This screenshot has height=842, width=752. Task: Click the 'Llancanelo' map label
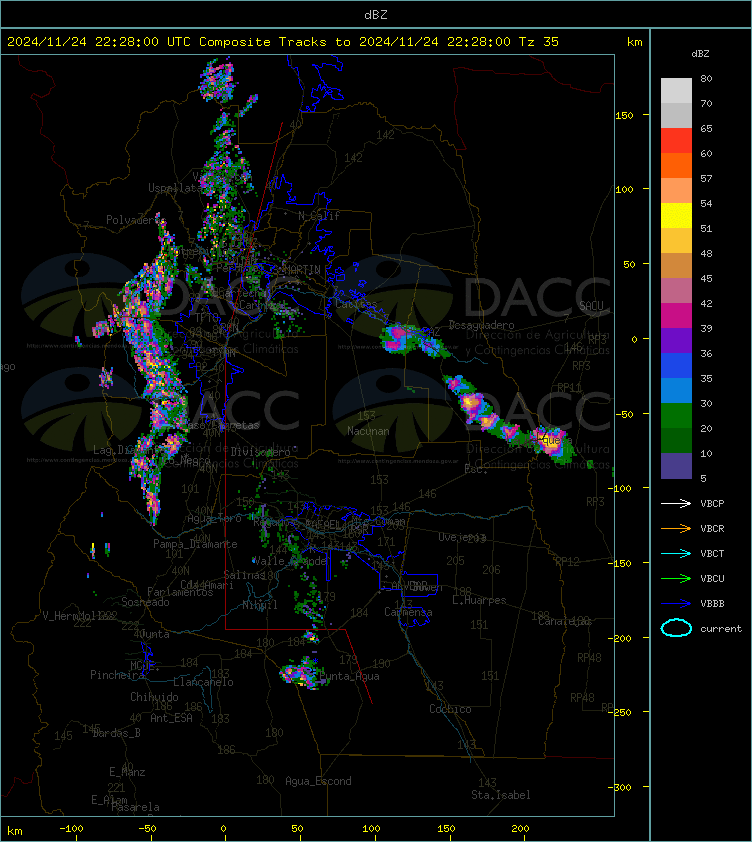[x=203, y=682]
